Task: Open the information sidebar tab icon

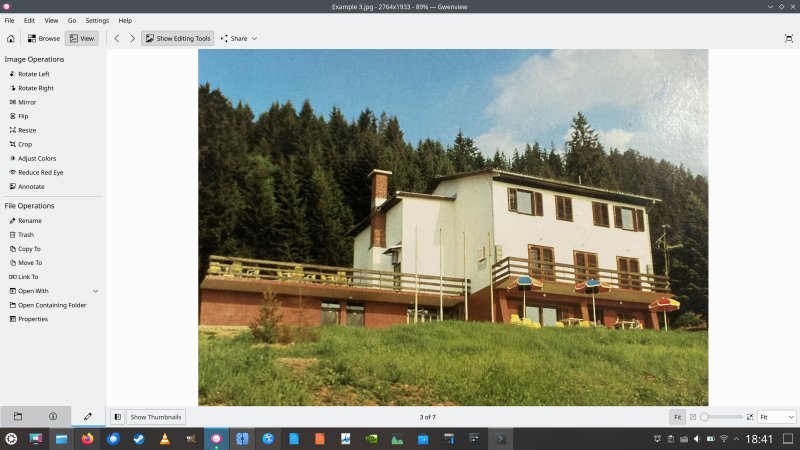Action: tap(53, 416)
